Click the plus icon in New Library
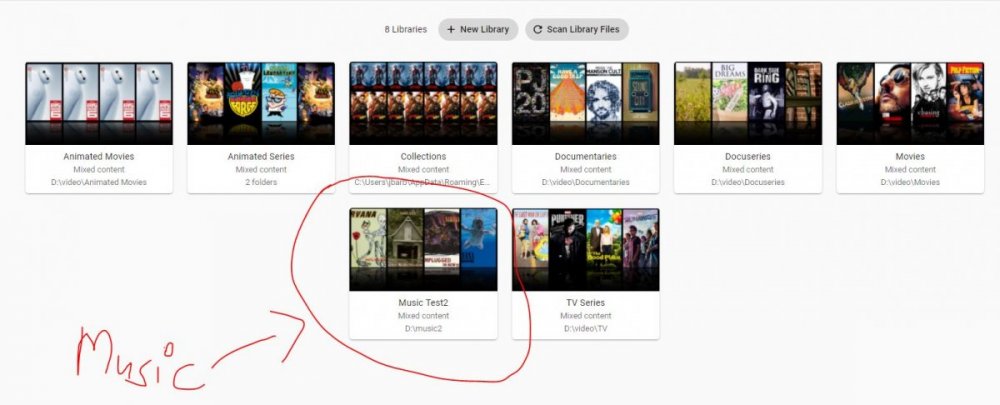This screenshot has height=405, width=1000. (451, 29)
